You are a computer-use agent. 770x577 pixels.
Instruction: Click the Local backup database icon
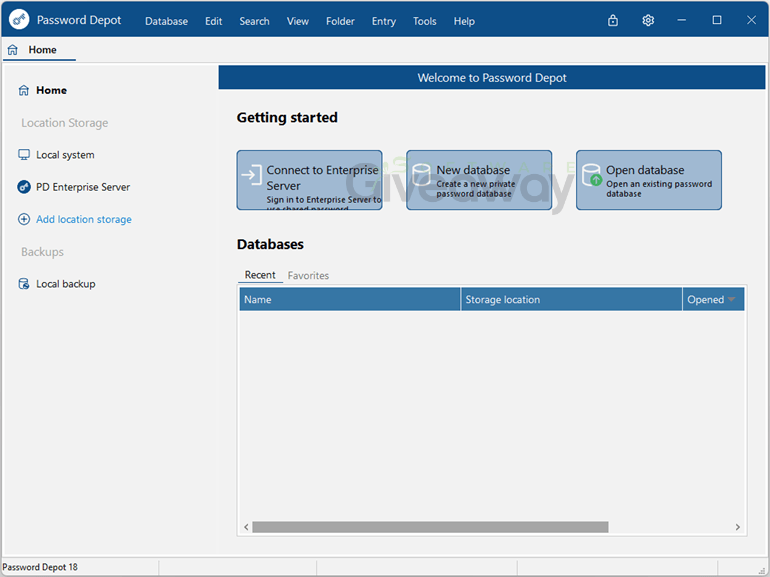pyautogui.click(x=24, y=284)
